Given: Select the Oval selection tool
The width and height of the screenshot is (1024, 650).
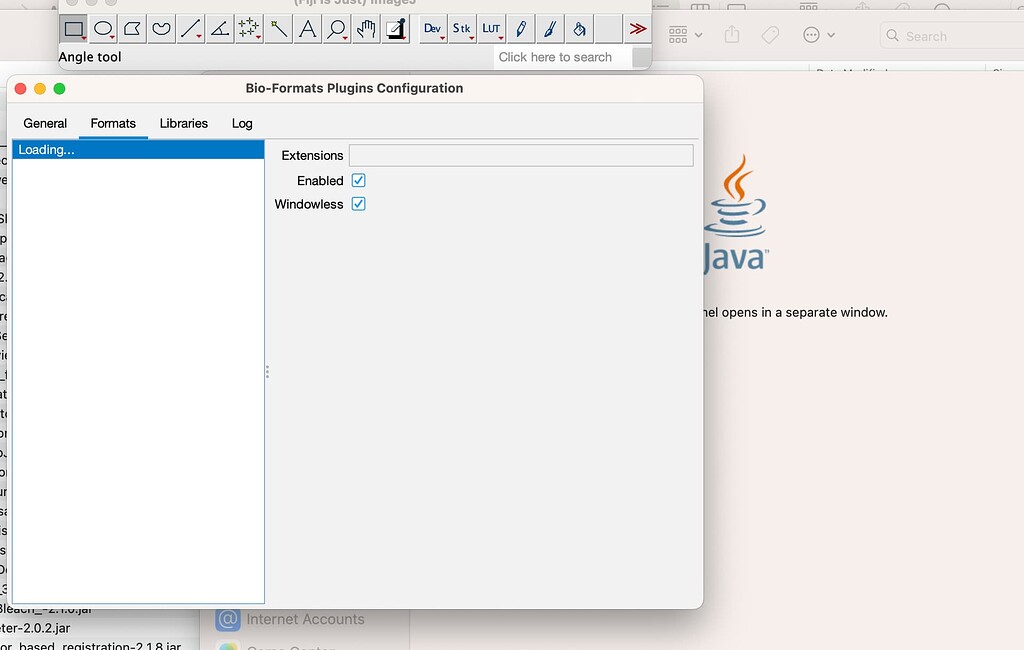Looking at the screenshot, I should [x=103, y=29].
